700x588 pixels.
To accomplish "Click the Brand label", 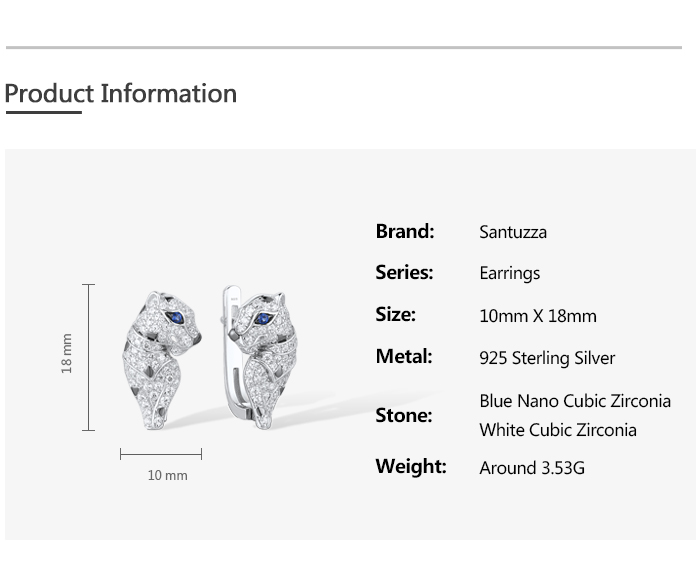I will pos(405,231).
